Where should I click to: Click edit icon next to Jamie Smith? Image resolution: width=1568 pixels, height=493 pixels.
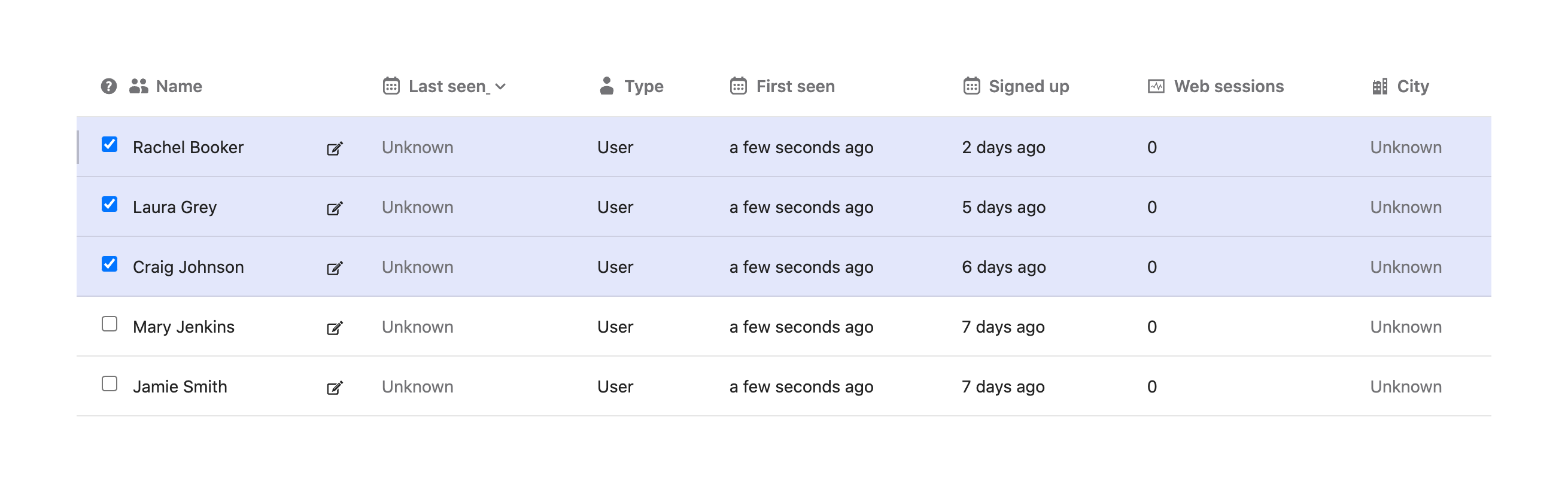click(335, 388)
